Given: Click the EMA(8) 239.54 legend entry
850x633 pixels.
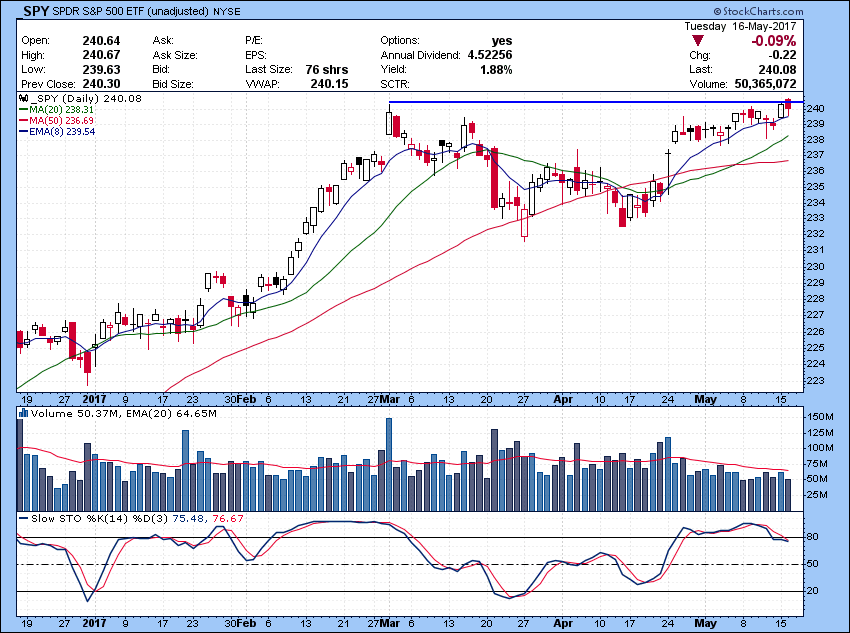Looking at the screenshot, I should coord(57,131).
